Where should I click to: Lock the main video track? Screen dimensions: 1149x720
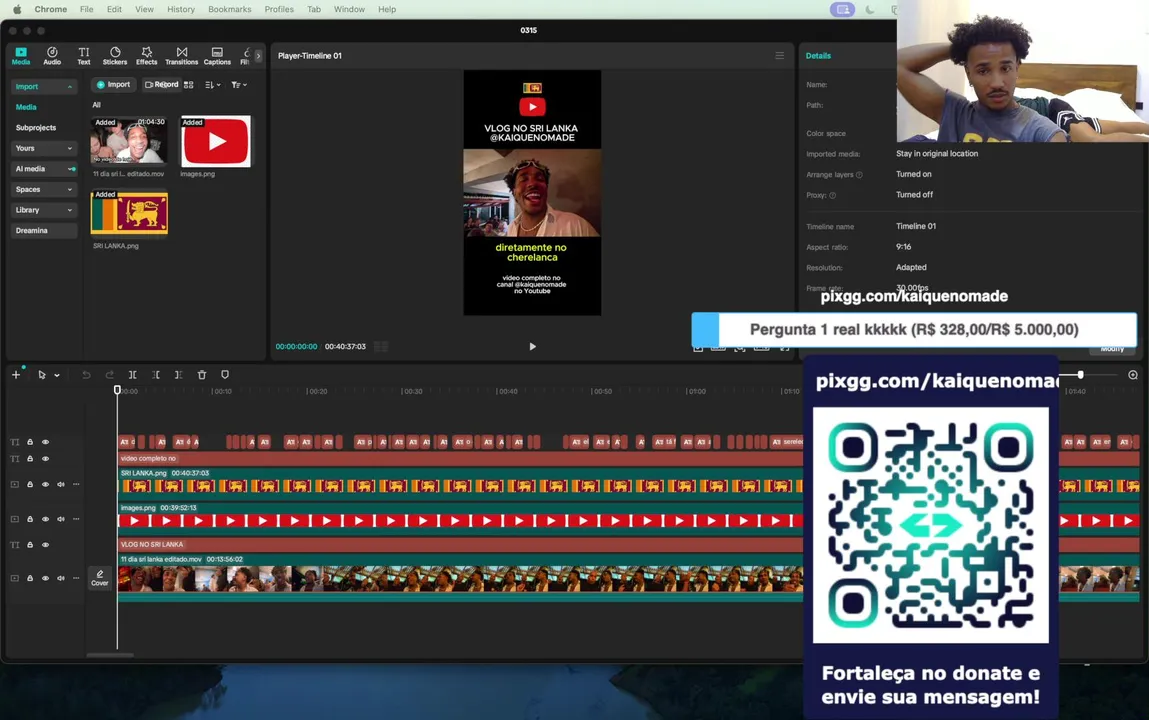30,578
